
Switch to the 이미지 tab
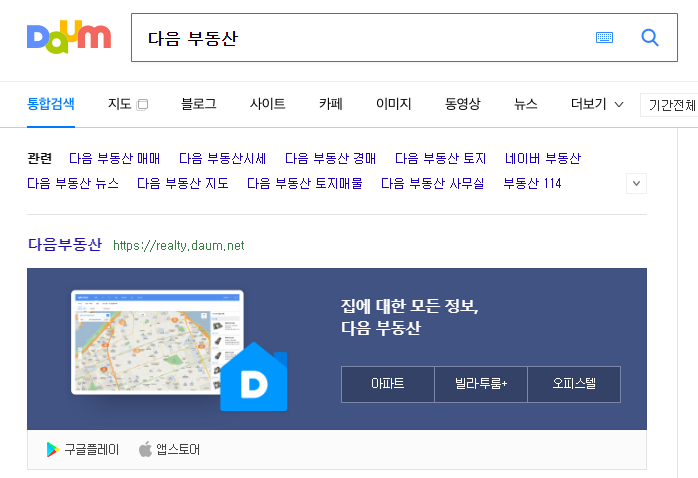point(394,104)
